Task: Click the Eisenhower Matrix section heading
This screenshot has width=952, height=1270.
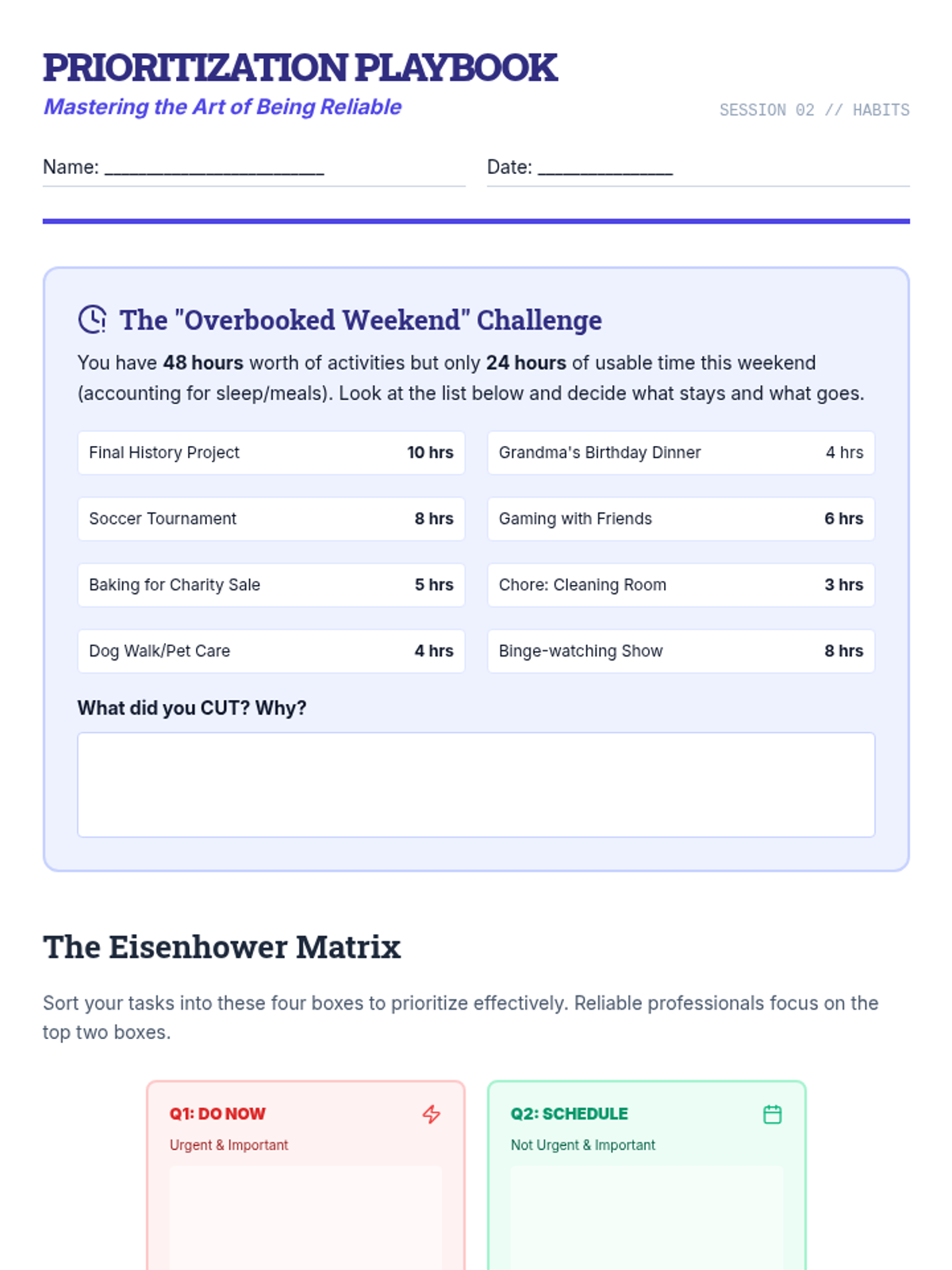Action: pyautogui.click(x=222, y=947)
